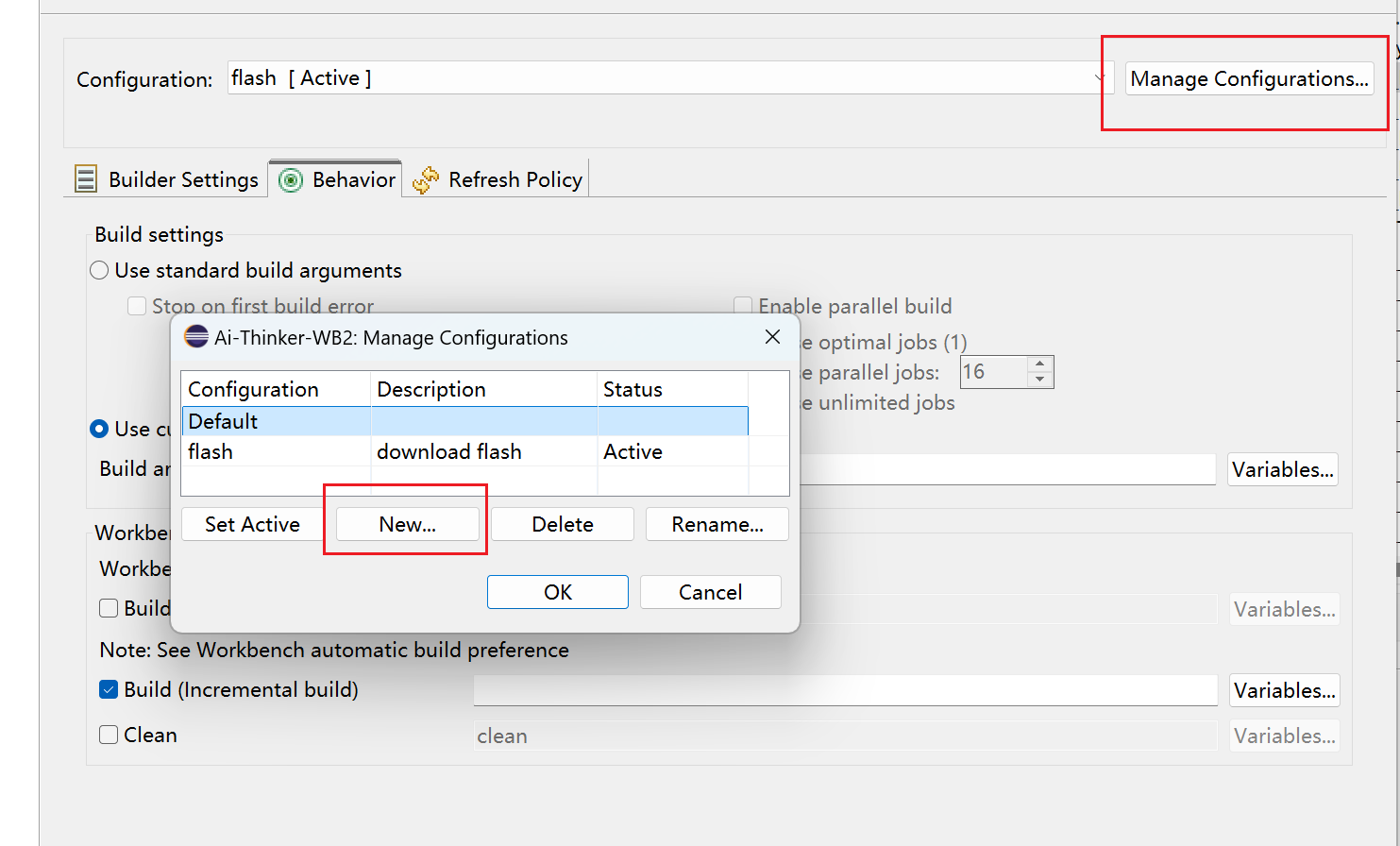The image size is (1400, 846).
Task: Toggle the Build (Incremental build) checkbox
Action: [109, 689]
